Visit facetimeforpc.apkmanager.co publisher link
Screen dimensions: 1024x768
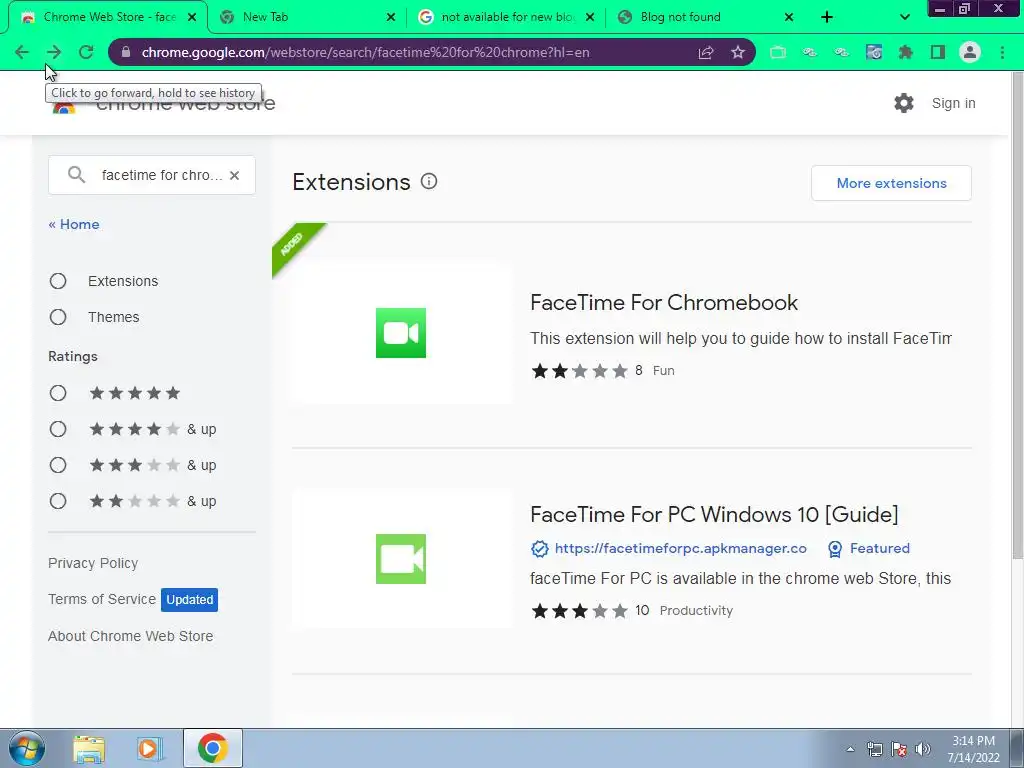pos(680,549)
